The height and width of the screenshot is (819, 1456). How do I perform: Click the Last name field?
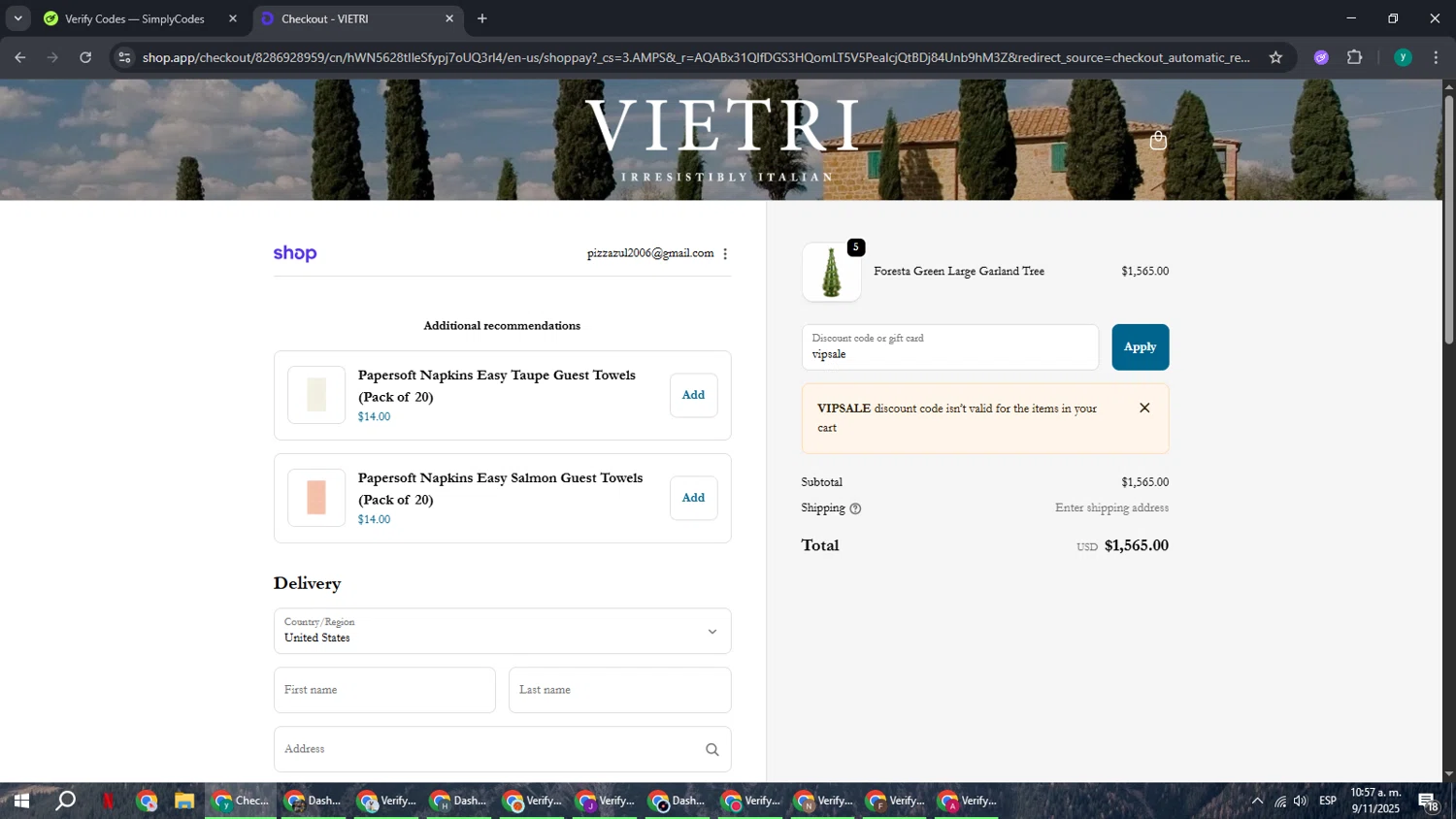point(619,690)
